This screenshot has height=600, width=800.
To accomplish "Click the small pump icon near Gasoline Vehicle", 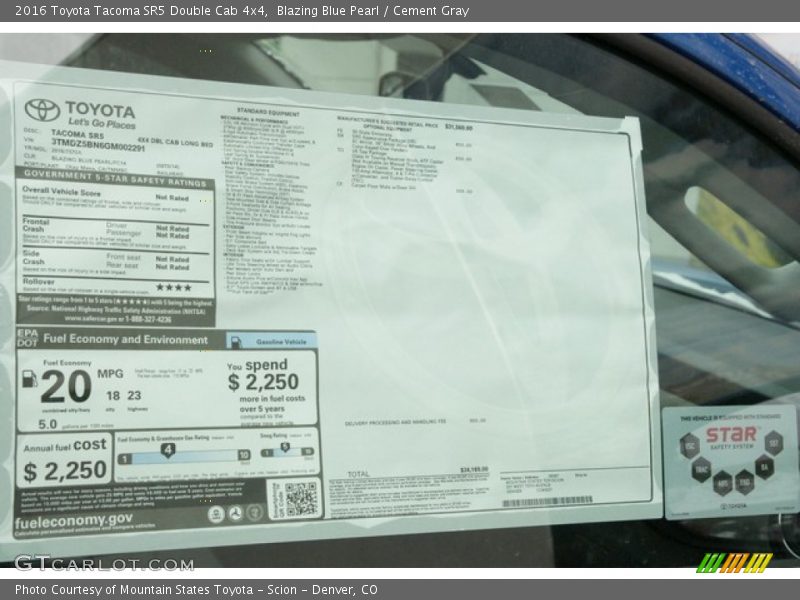I will click(236, 342).
